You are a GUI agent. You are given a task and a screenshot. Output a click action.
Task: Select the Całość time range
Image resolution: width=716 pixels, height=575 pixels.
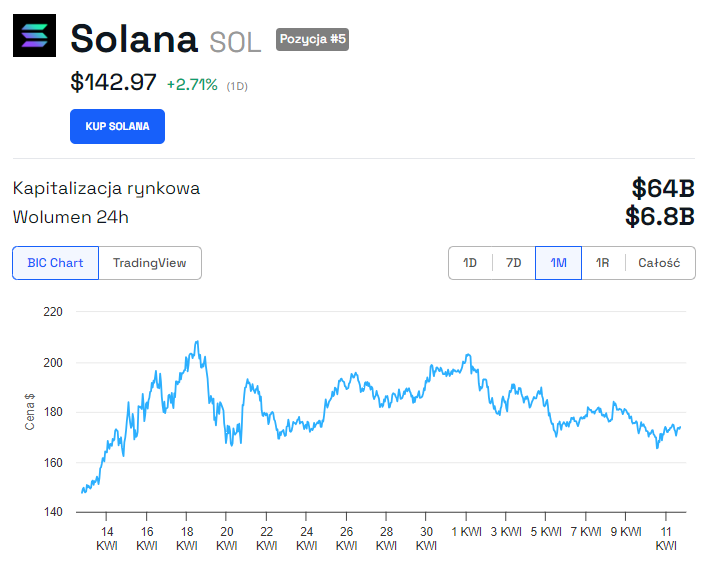point(659,263)
